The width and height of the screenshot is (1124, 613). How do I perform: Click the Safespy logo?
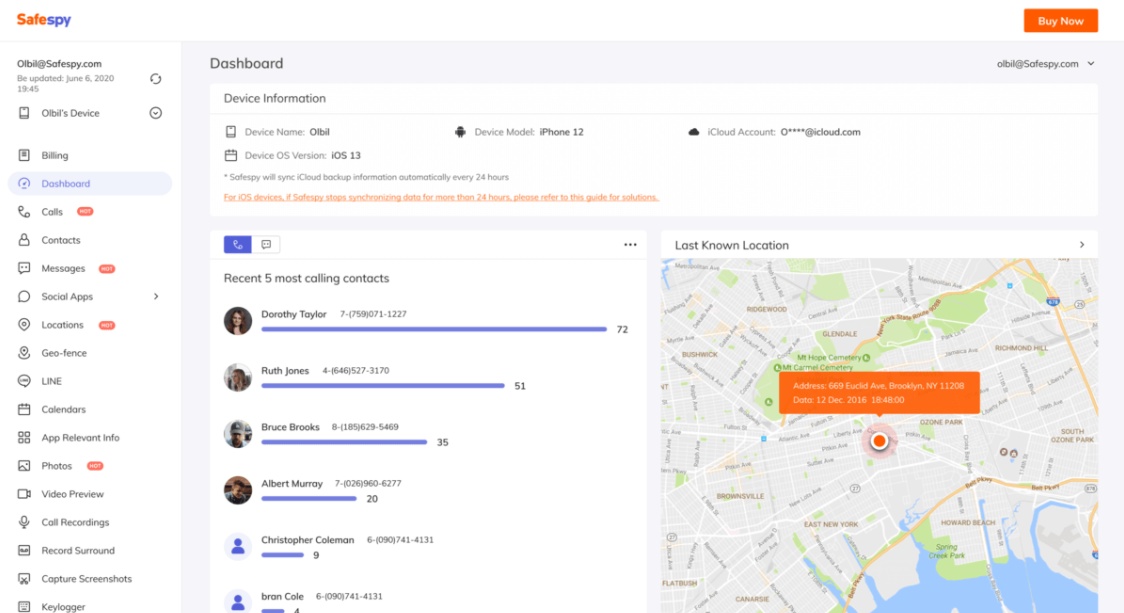(x=44, y=19)
